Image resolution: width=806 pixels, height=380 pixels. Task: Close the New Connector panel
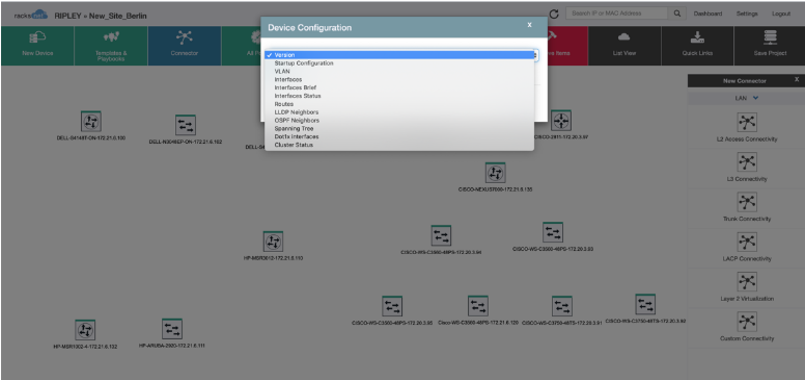(x=797, y=80)
